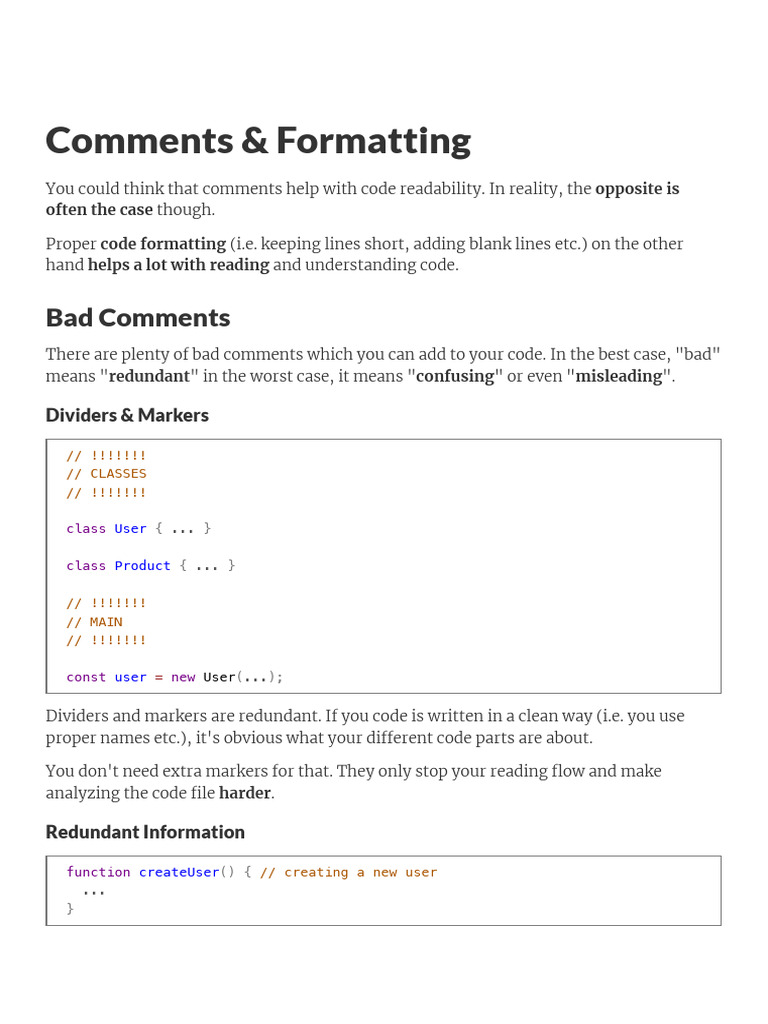Click the bold phrase "opposite is"
The width and height of the screenshot is (768, 1024).
[637, 189]
